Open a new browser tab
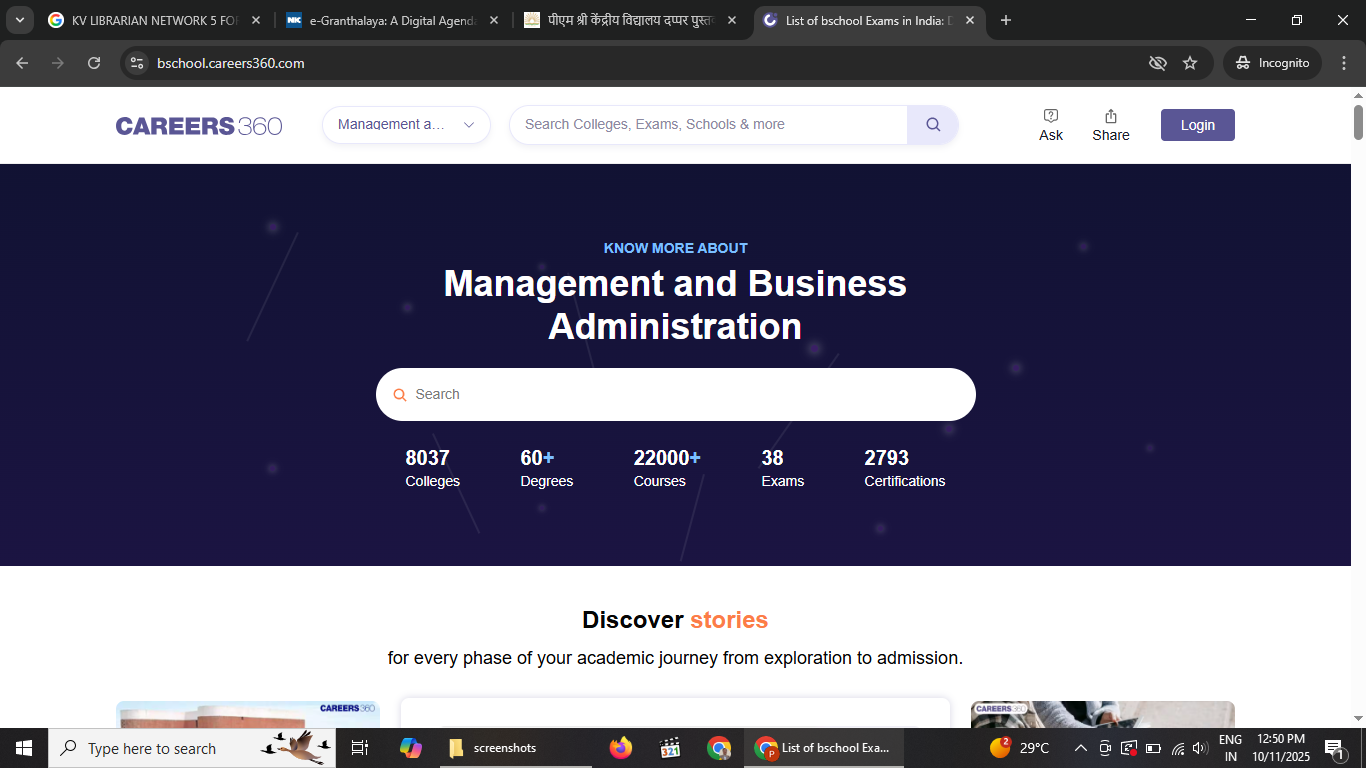 point(1006,20)
